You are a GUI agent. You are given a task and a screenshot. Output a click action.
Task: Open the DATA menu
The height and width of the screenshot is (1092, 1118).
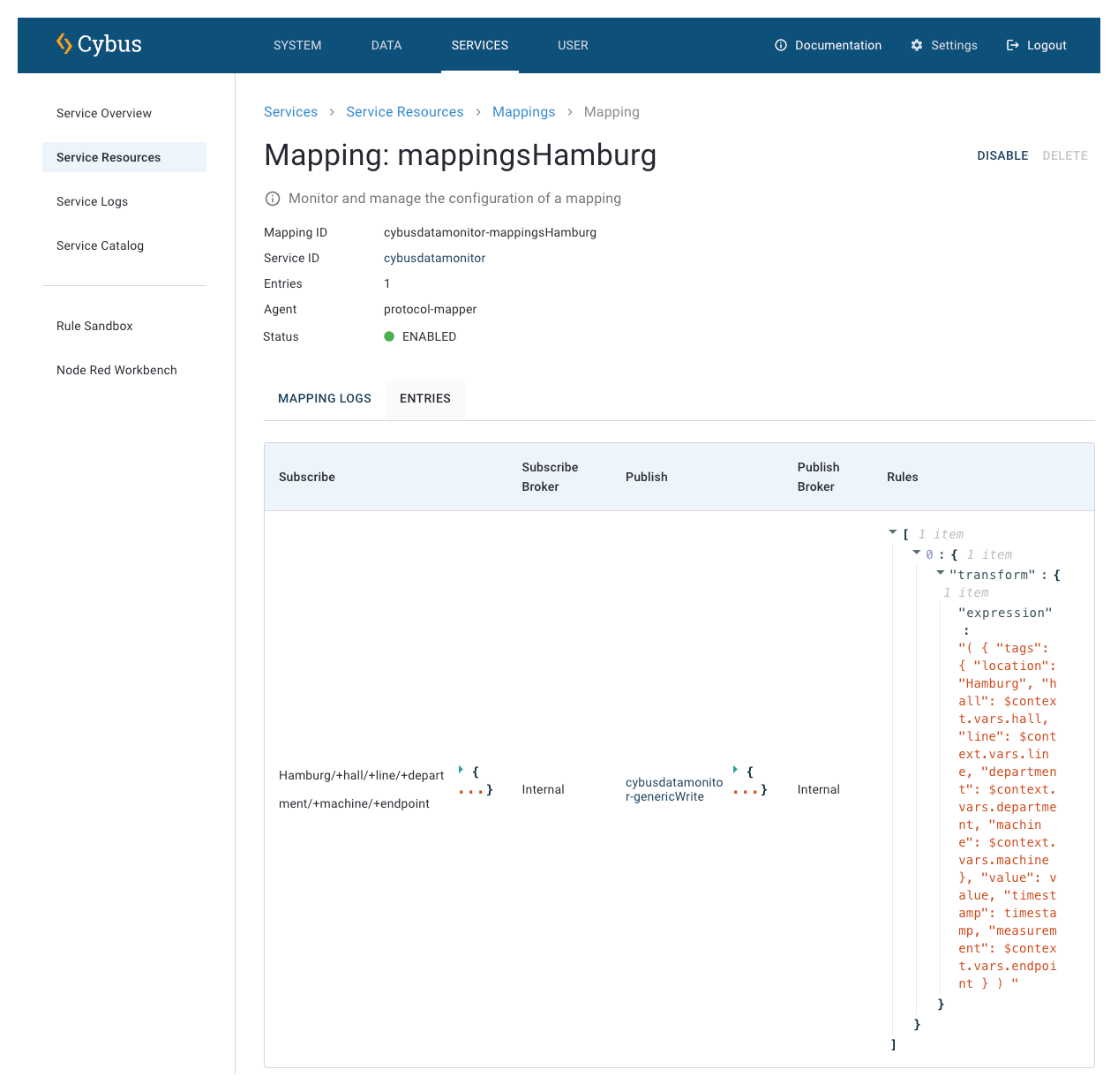point(386,45)
